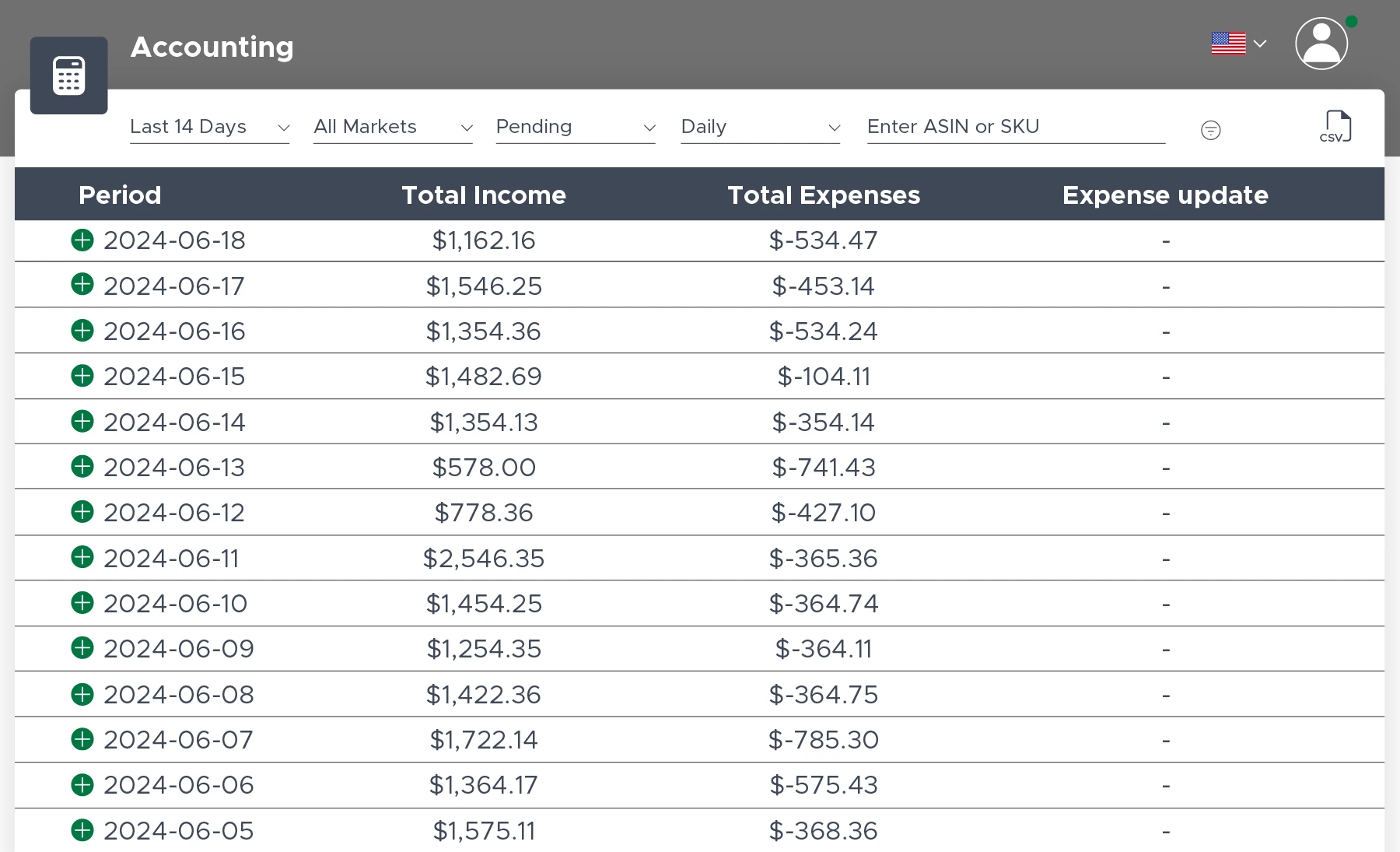Select the $-575.43 expenses cell
This screenshot has width=1400, height=852.
(824, 784)
